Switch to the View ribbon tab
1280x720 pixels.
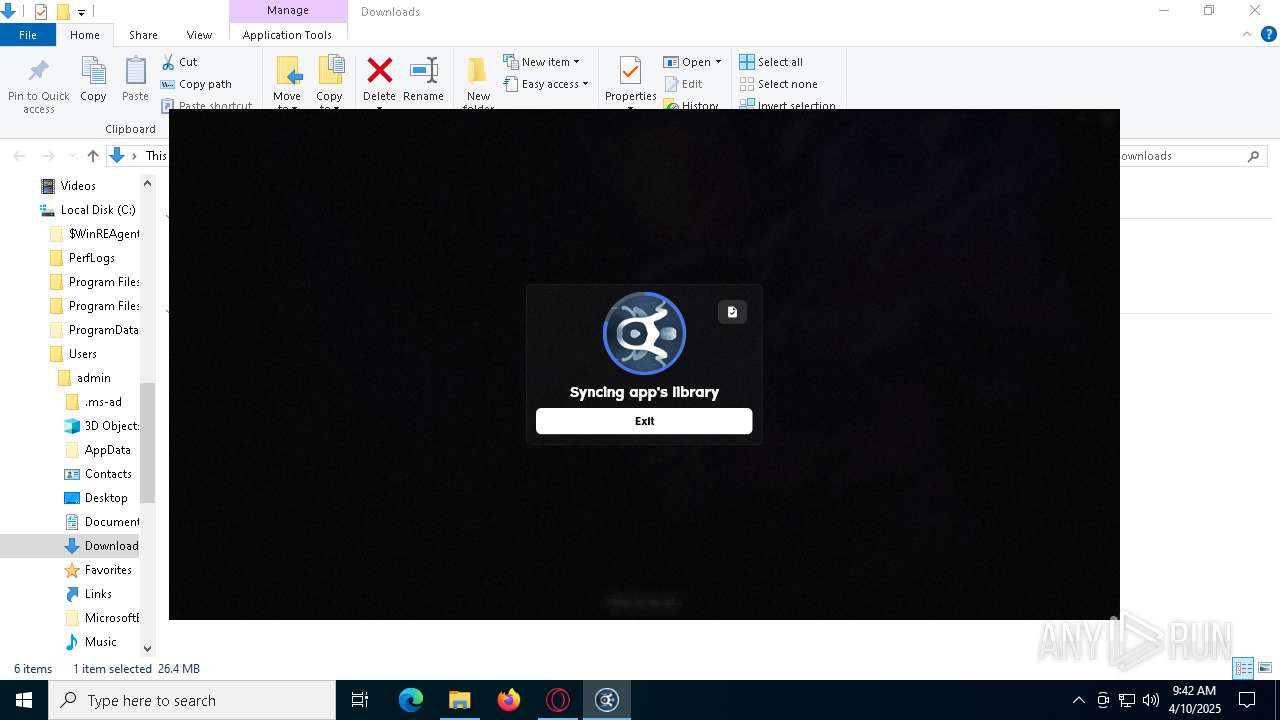(x=199, y=35)
